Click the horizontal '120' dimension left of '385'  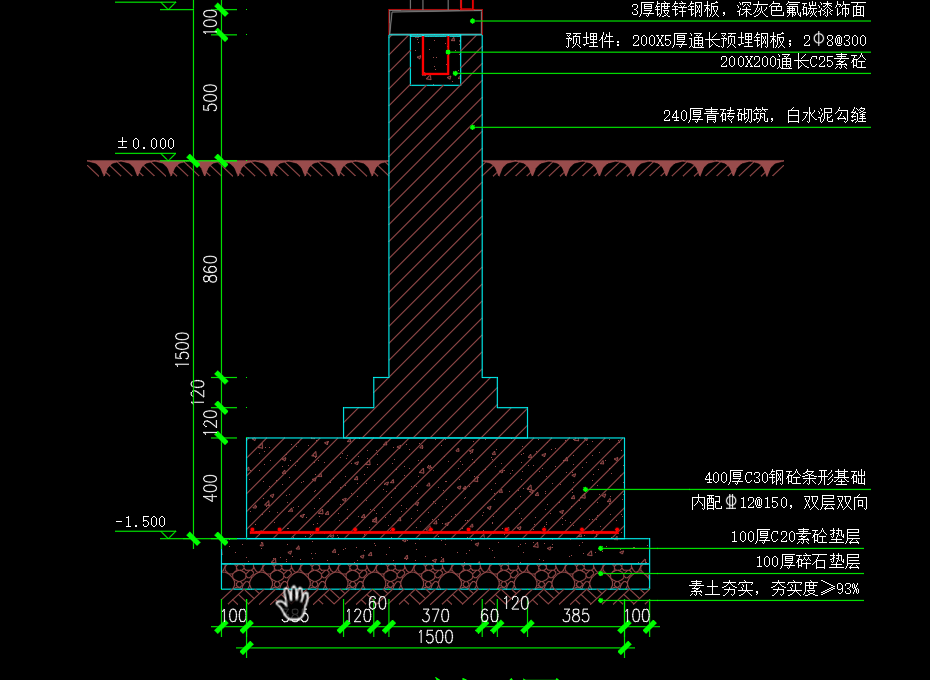515,603
